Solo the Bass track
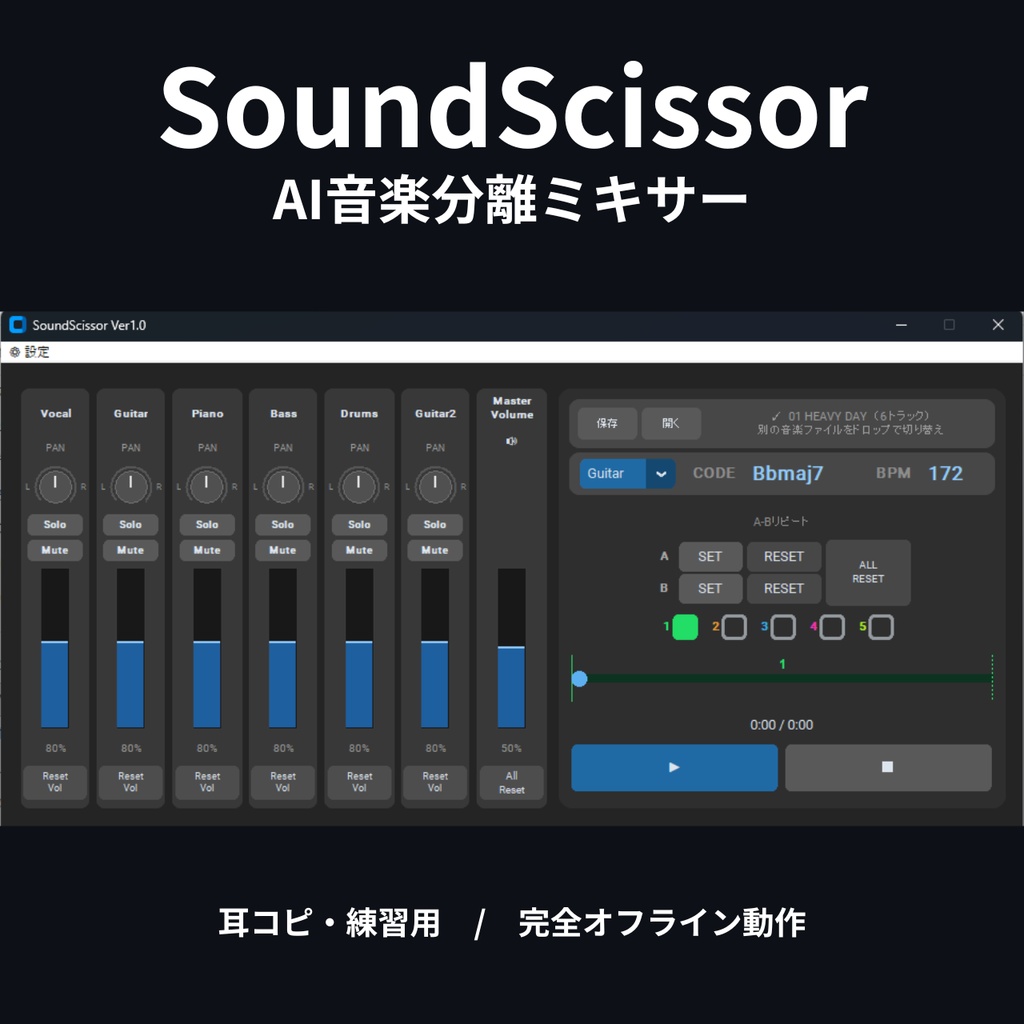This screenshot has height=1024, width=1024. coord(283,524)
